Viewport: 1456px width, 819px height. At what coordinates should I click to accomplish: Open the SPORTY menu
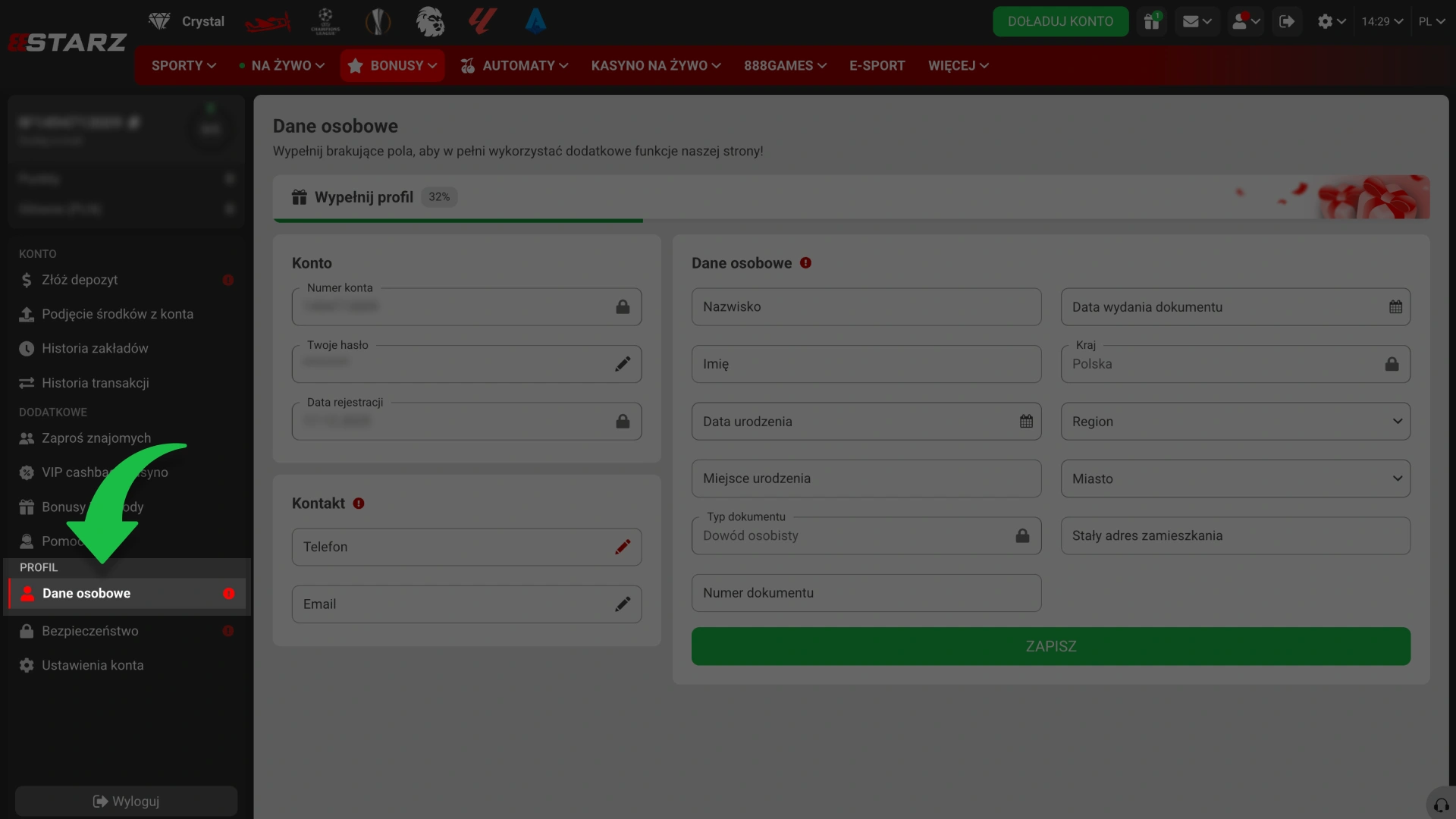click(184, 65)
